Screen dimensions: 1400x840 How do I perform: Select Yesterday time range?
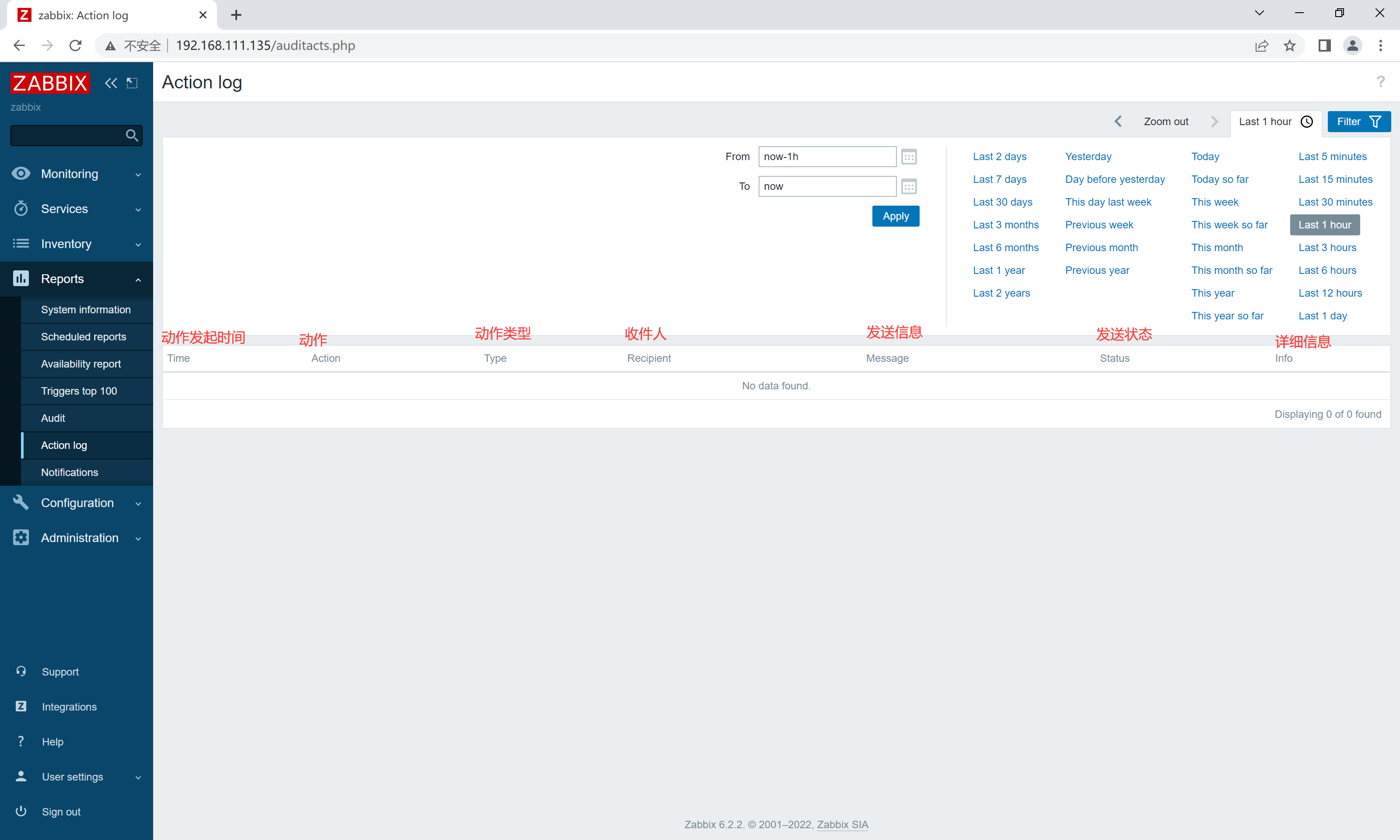[x=1088, y=157]
